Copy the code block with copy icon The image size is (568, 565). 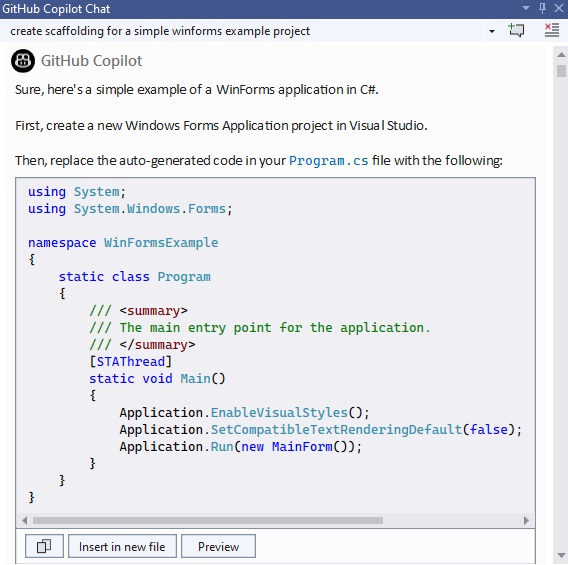click(44, 546)
